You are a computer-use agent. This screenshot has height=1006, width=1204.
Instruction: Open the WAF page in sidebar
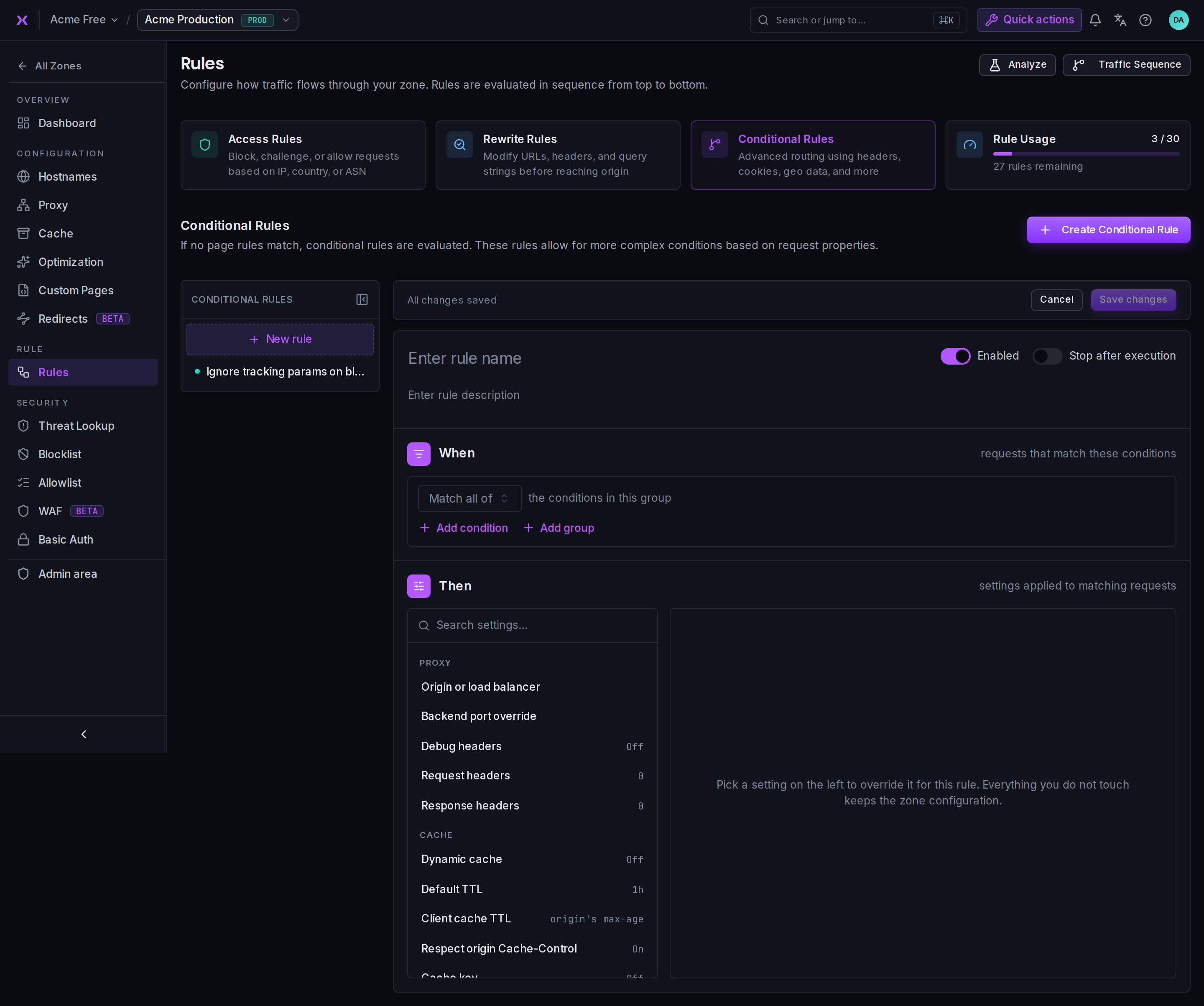[x=83, y=511]
